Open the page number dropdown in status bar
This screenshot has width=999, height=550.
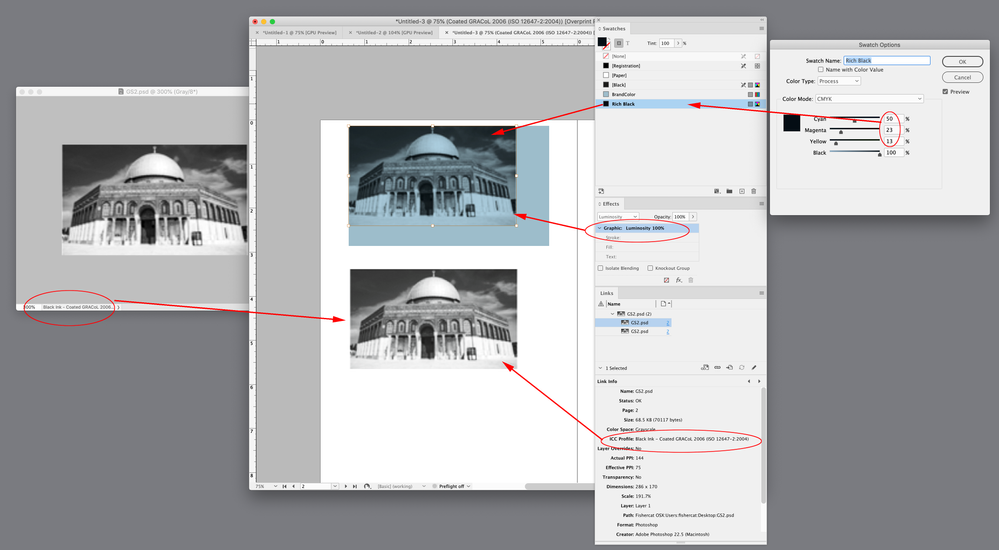(x=335, y=486)
